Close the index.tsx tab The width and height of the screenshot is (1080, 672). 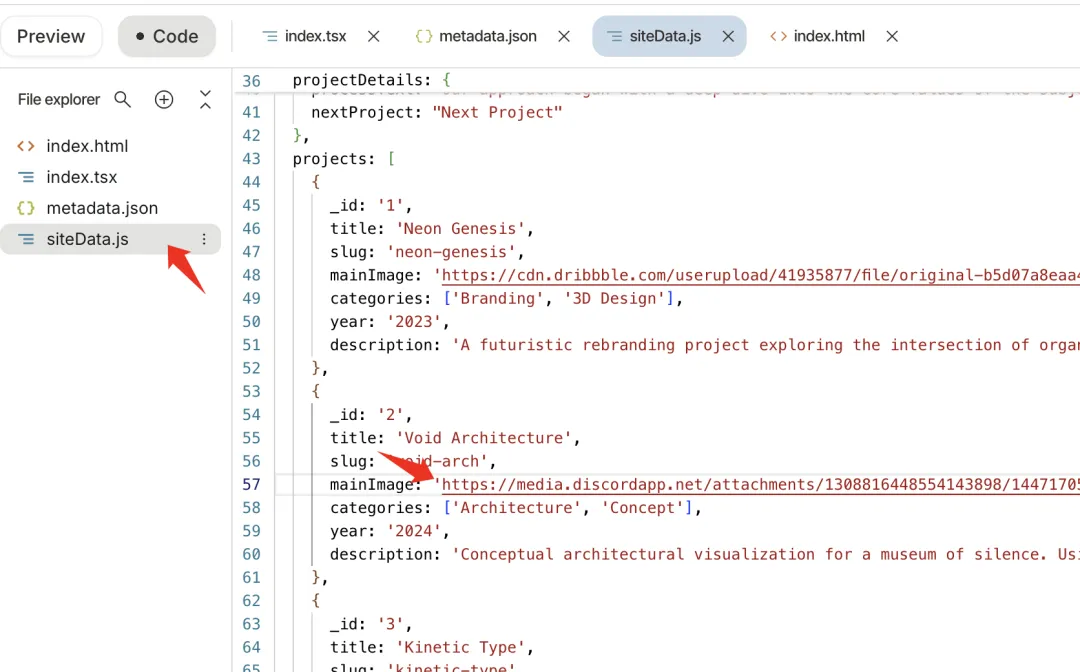click(x=374, y=36)
